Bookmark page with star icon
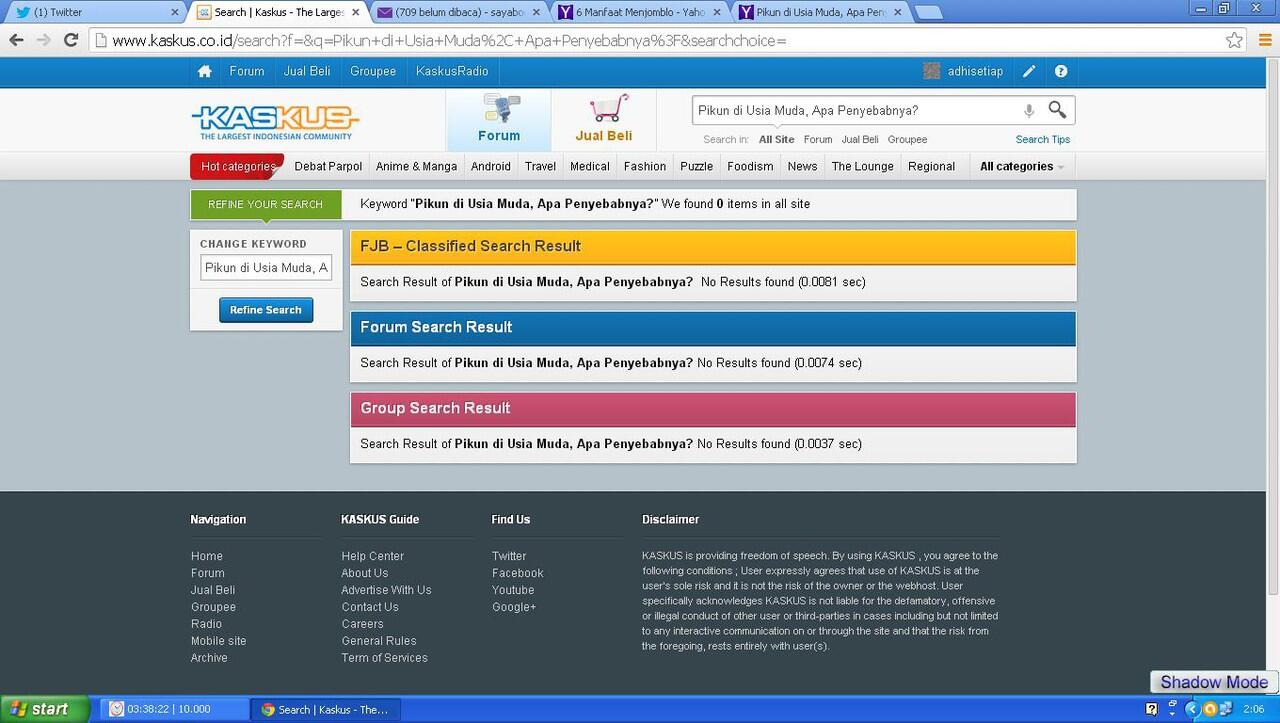The image size is (1280, 723). (1235, 40)
